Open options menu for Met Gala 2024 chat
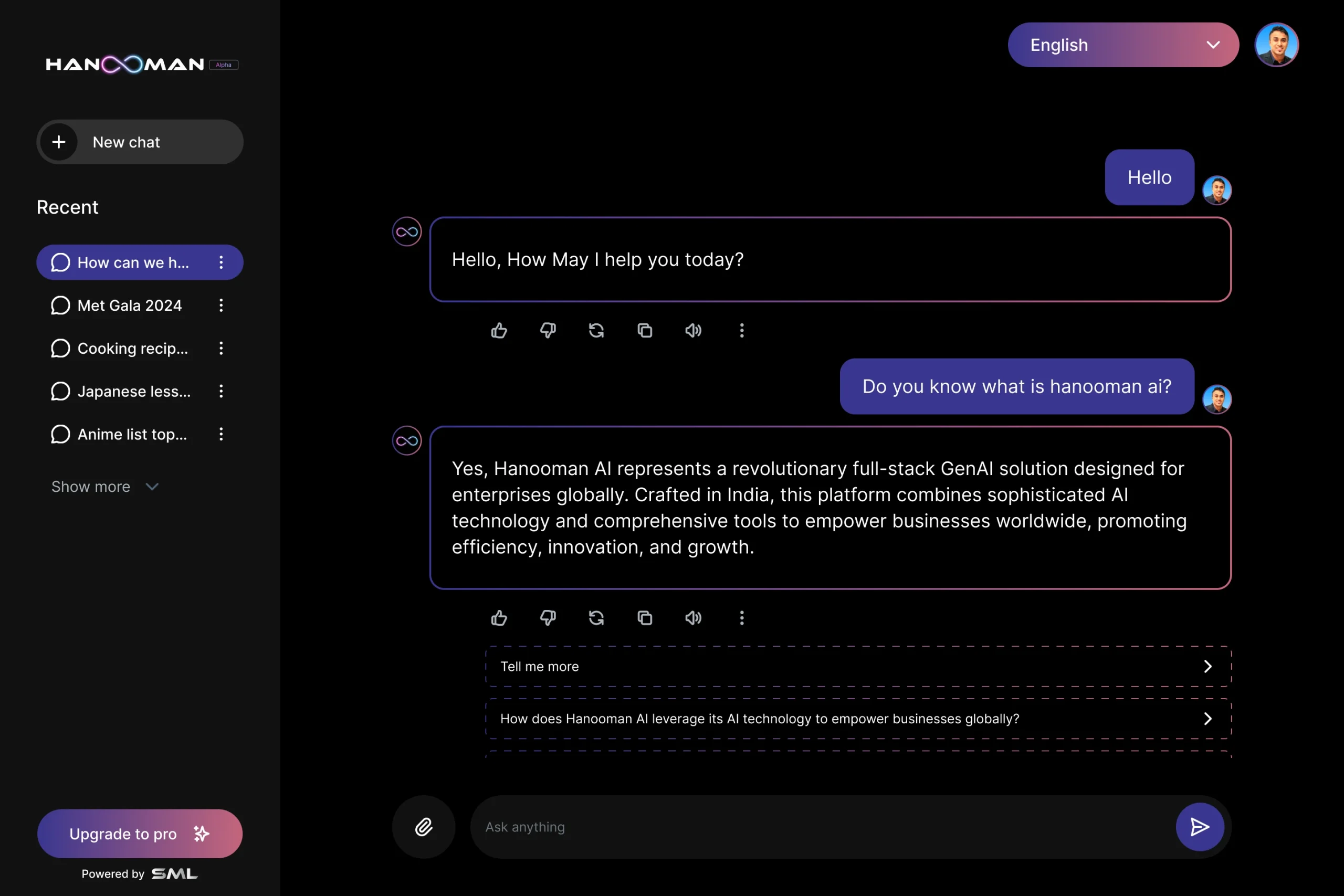Screen dimensions: 1344x896 point(221,305)
